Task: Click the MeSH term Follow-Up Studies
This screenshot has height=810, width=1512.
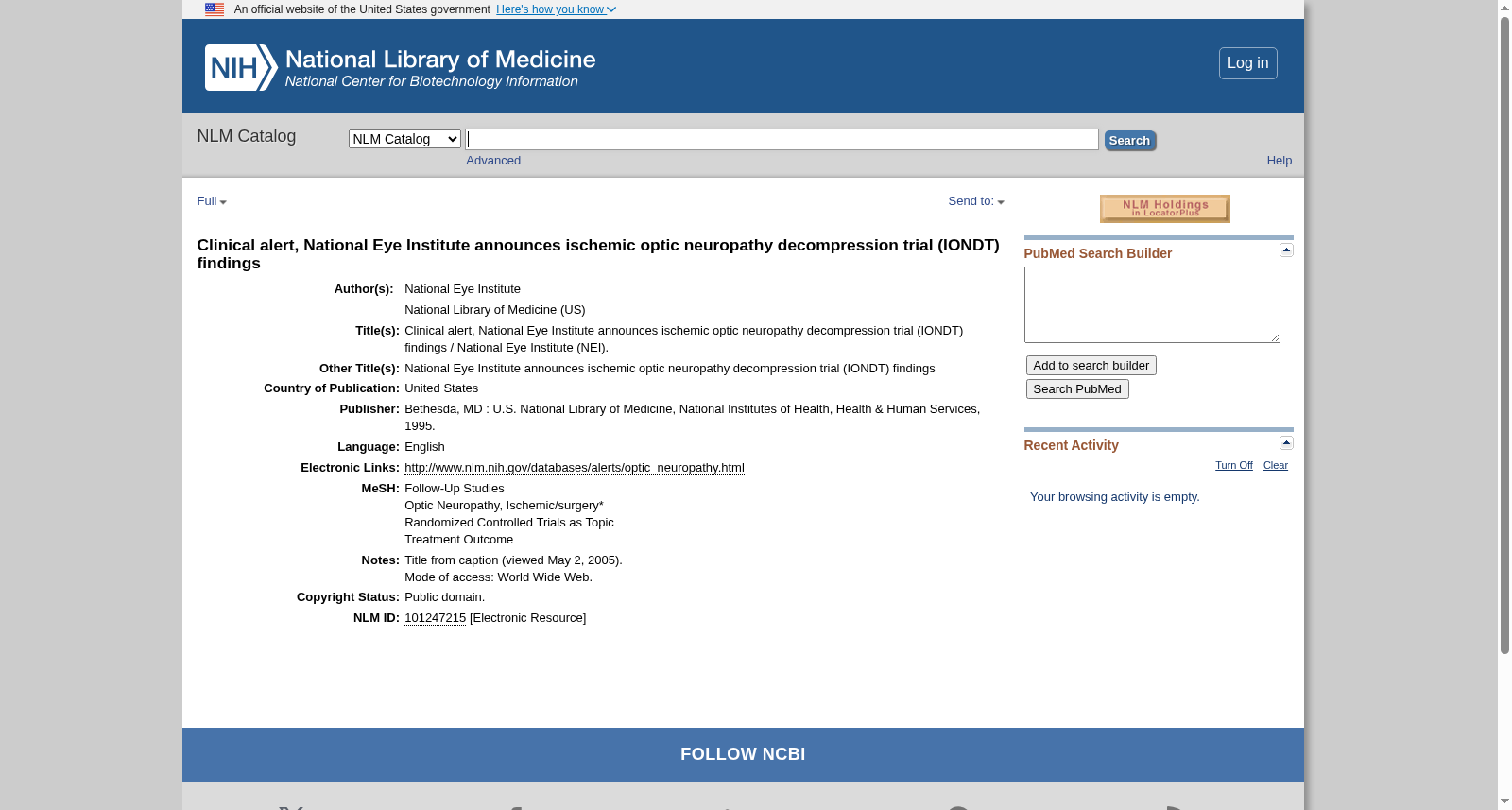Action: (x=454, y=489)
